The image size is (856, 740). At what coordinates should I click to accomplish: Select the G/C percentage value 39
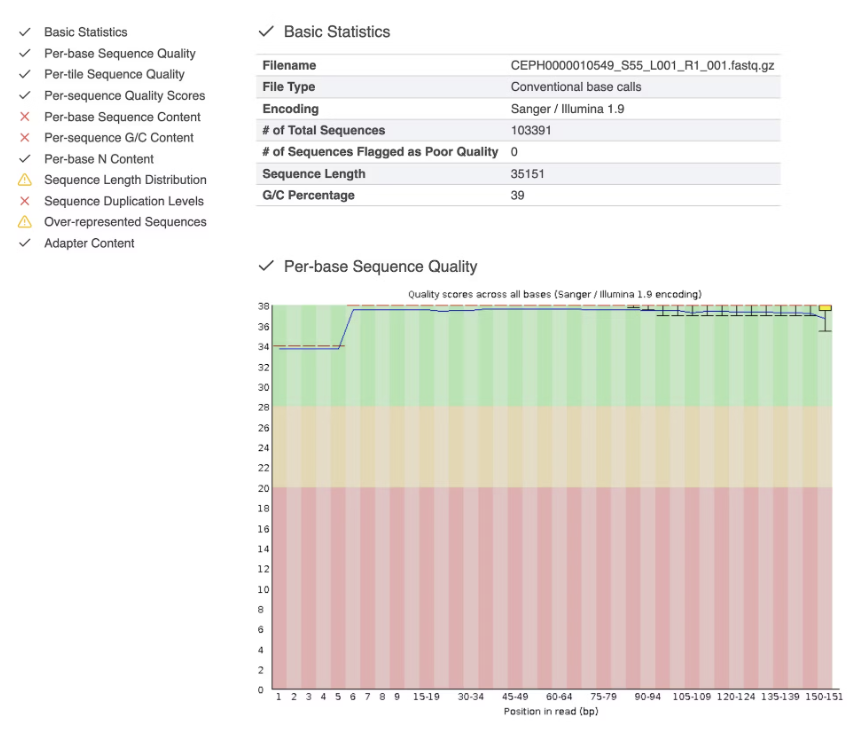pos(518,195)
